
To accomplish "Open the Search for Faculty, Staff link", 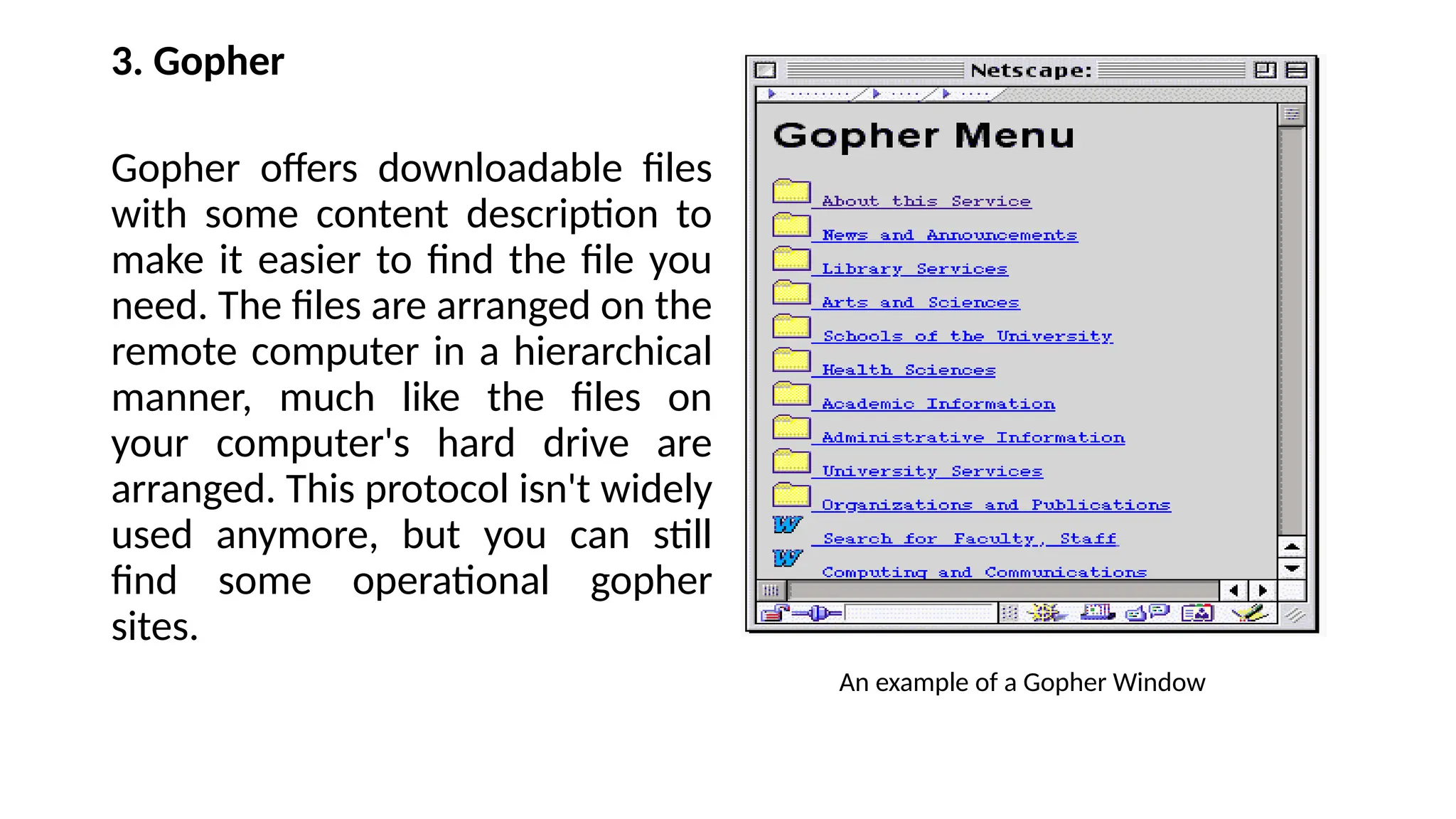I will tap(970, 539).
